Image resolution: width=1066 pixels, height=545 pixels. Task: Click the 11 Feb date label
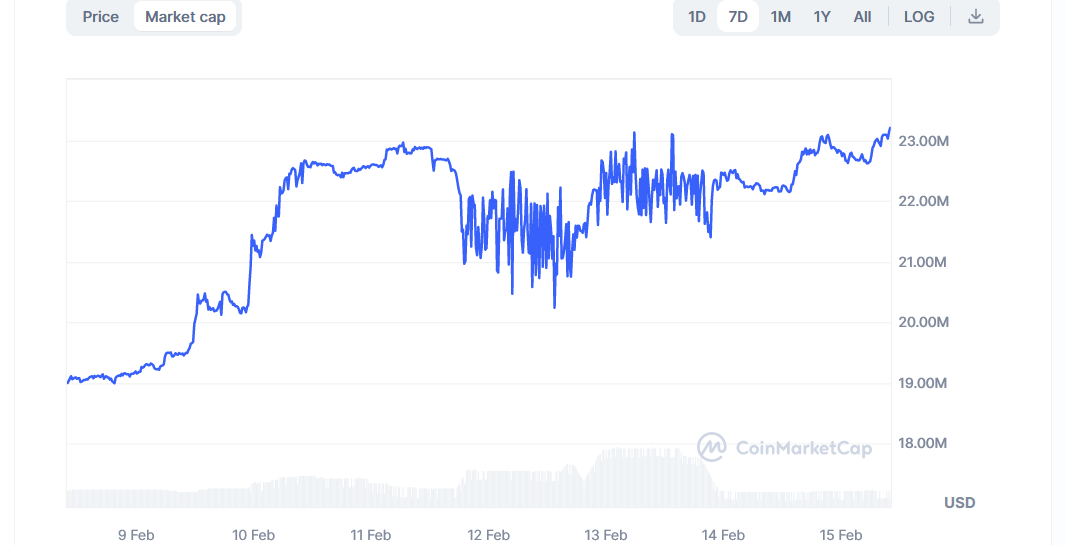pos(371,535)
